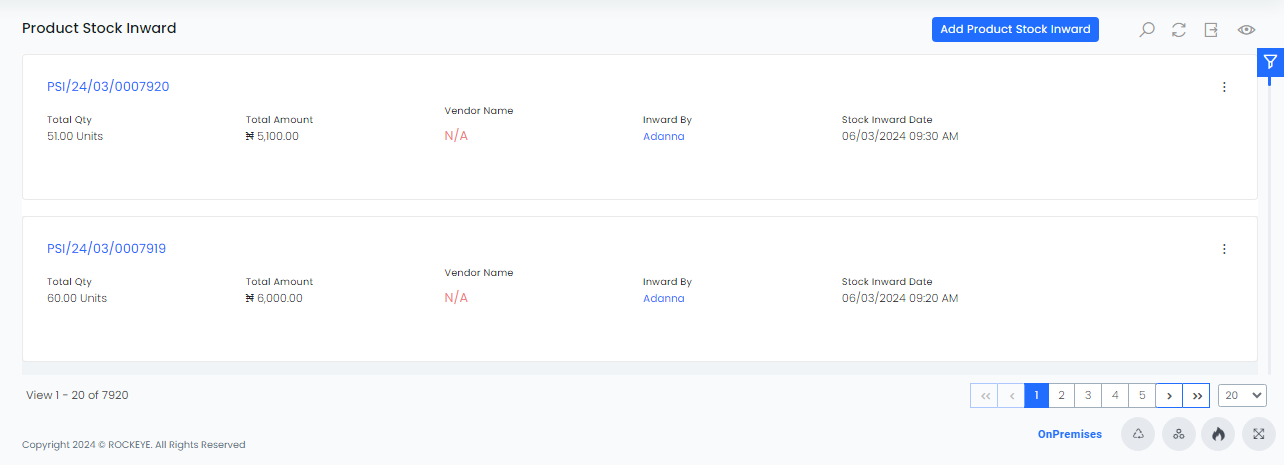
Task: Click N/A vendor in PSI/24/03/0007920 card
Action: pos(456,136)
